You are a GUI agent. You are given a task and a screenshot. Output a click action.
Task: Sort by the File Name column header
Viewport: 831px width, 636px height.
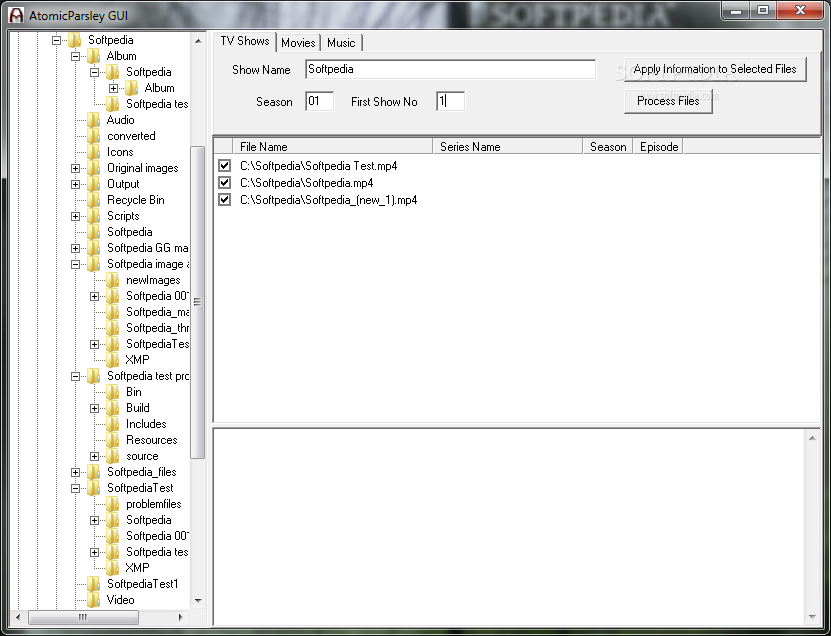point(332,147)
